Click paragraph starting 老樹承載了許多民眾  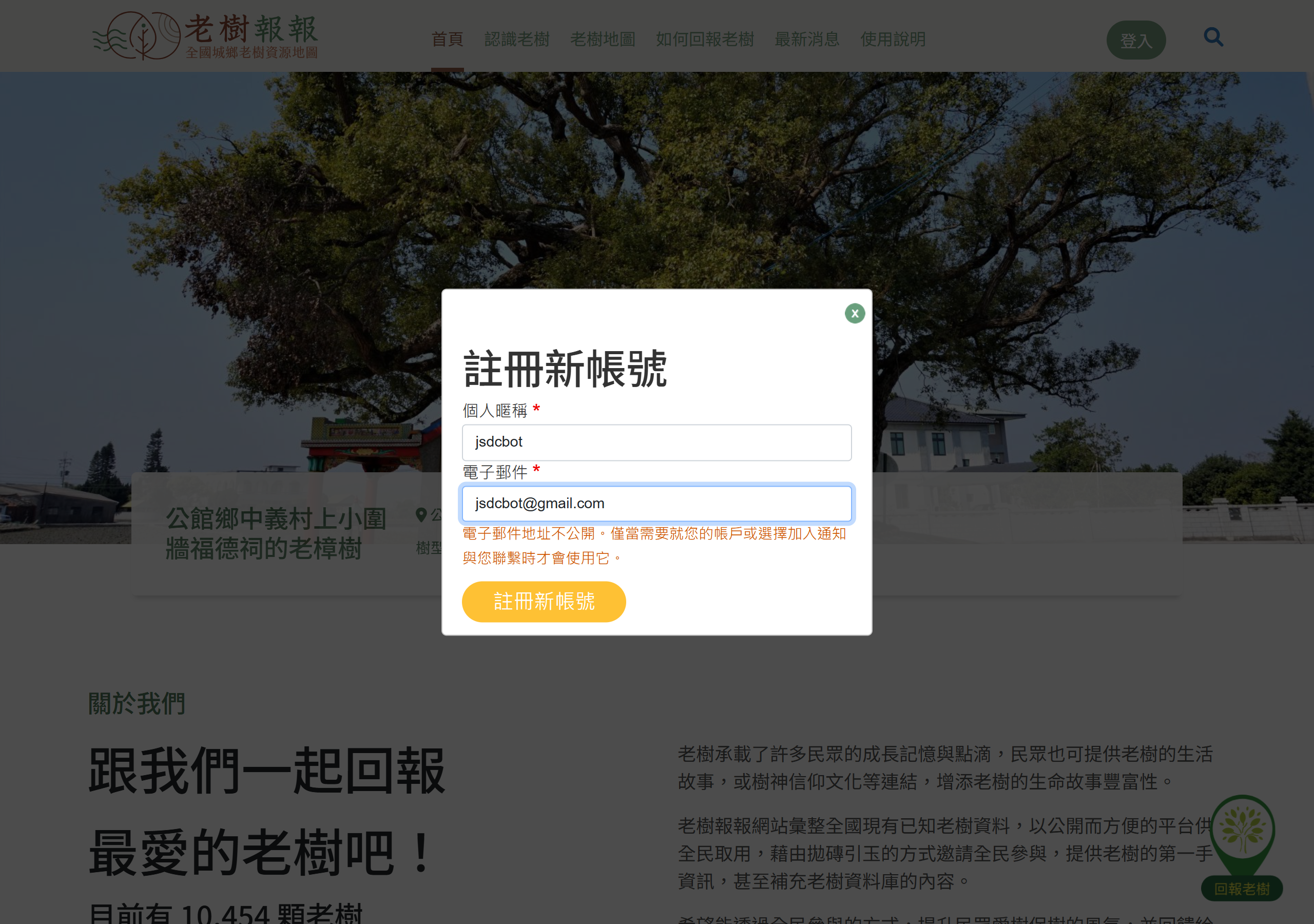click(x=945, y=768)
